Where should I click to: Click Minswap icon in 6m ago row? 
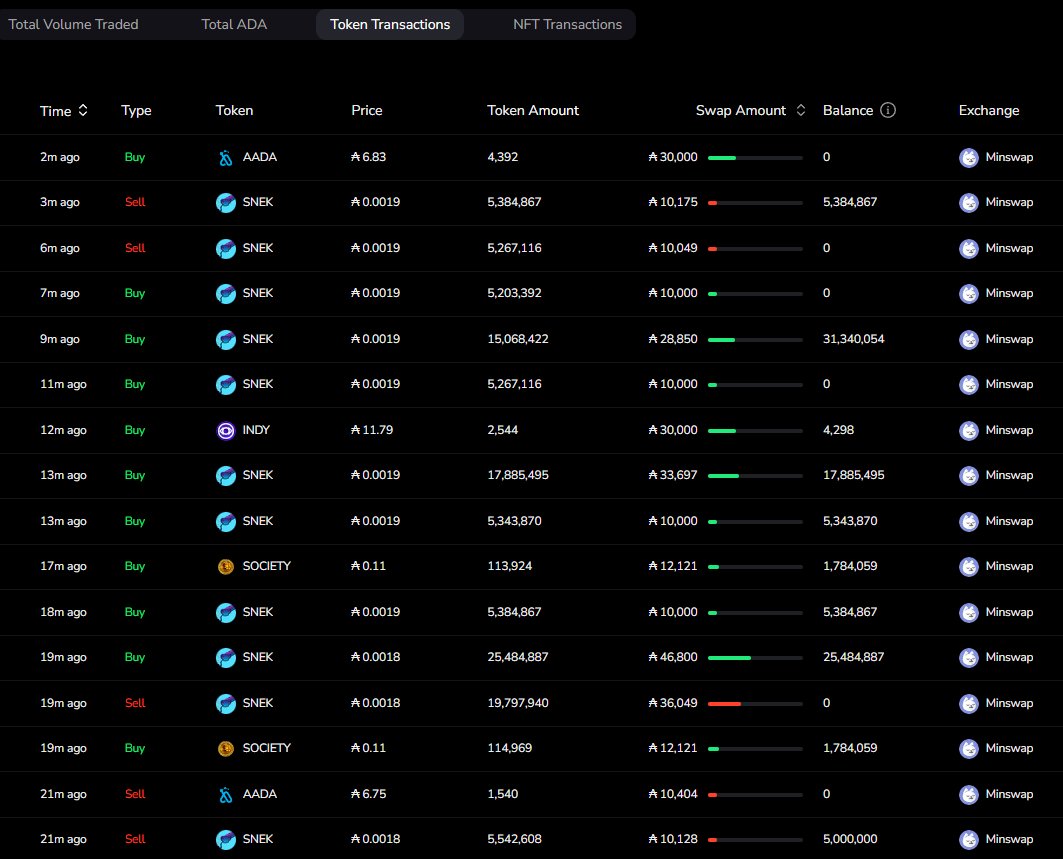point(969,248)
